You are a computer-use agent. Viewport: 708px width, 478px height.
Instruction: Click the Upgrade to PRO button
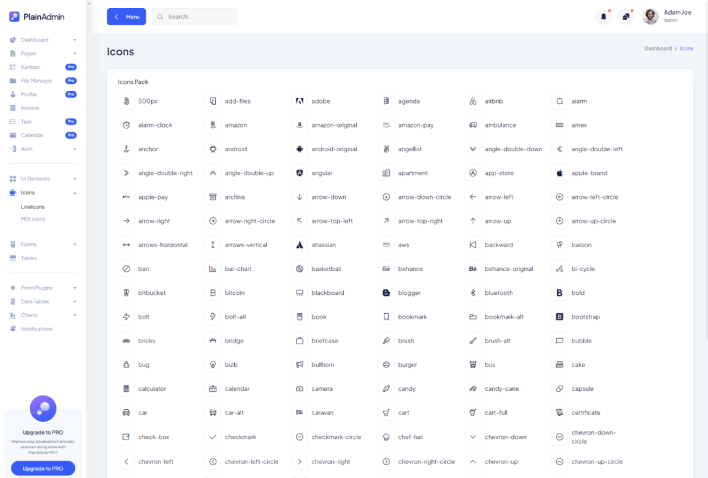click(x=43, y=468)
